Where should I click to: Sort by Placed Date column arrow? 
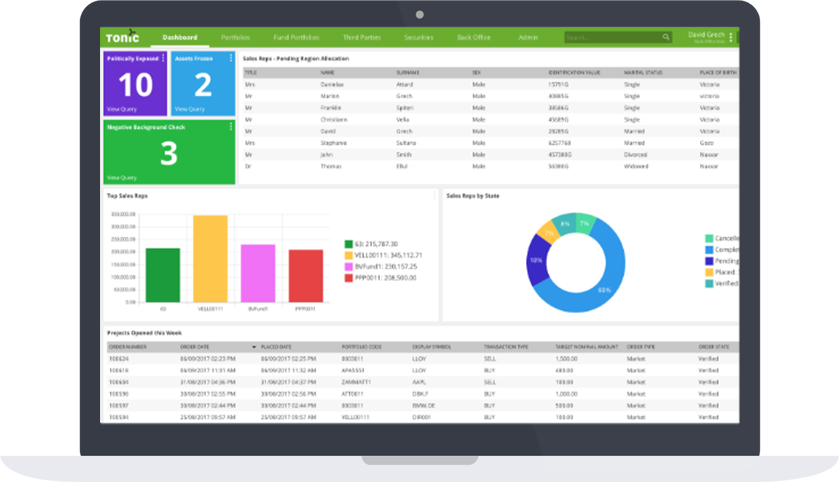254,346
